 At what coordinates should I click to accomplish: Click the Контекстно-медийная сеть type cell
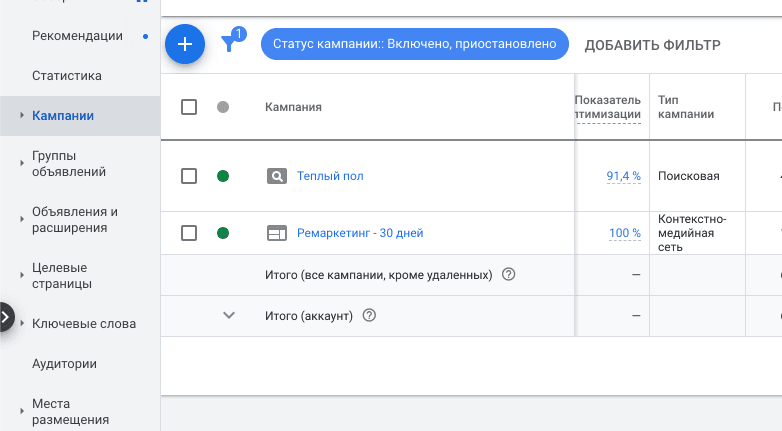point(692,233)
